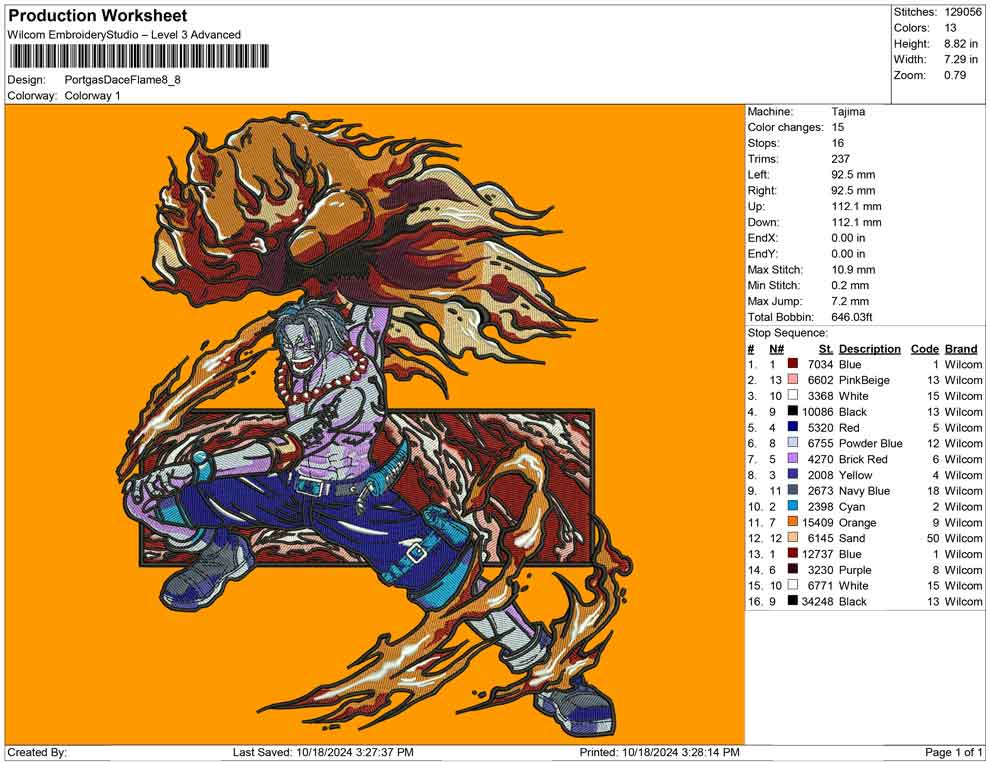Click the Powder Blue color swatch
The width and height of the screenshot is (990, 762).
792,443
